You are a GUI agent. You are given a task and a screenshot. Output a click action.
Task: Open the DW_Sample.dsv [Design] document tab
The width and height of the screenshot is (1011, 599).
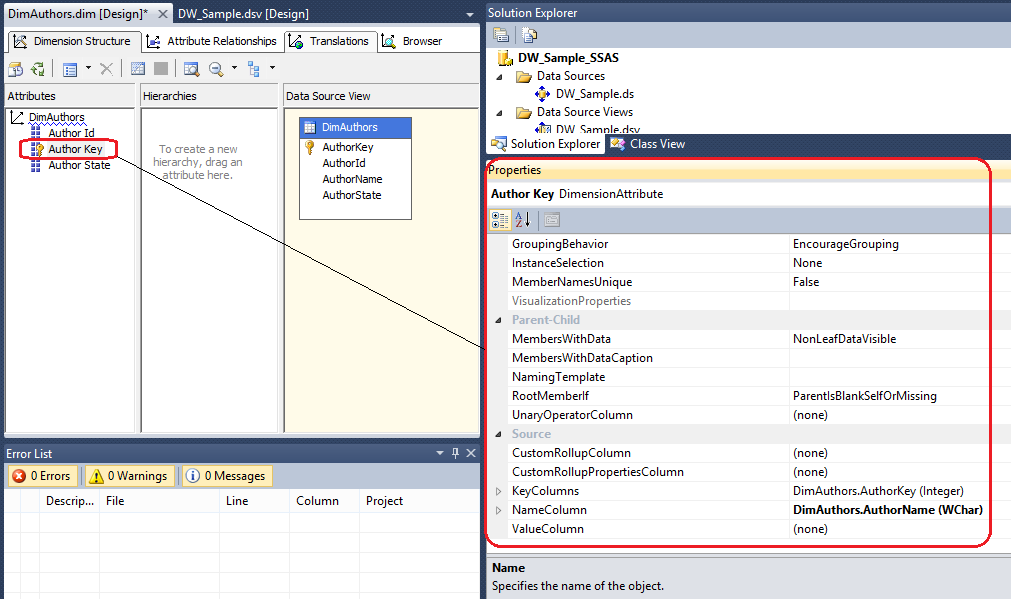tap(243, 14)
